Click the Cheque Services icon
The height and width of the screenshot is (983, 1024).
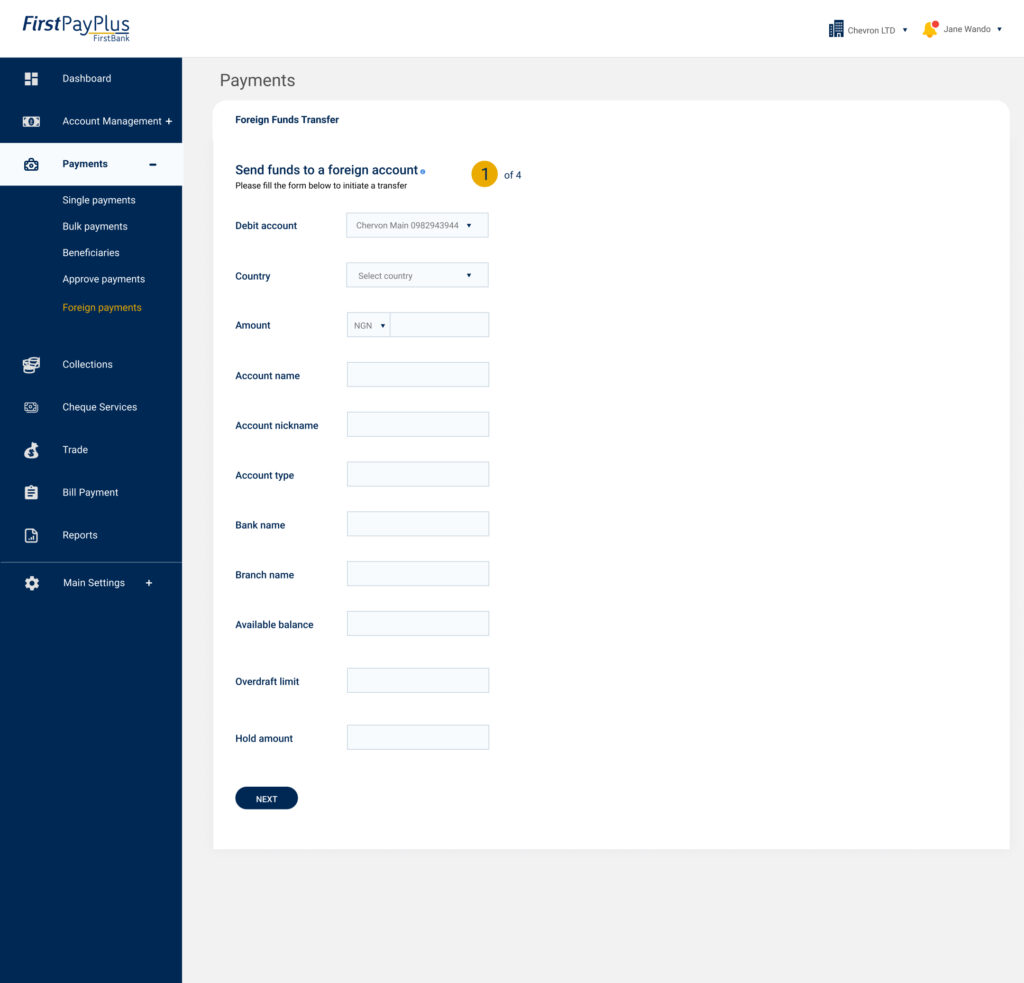click(31, 407)
